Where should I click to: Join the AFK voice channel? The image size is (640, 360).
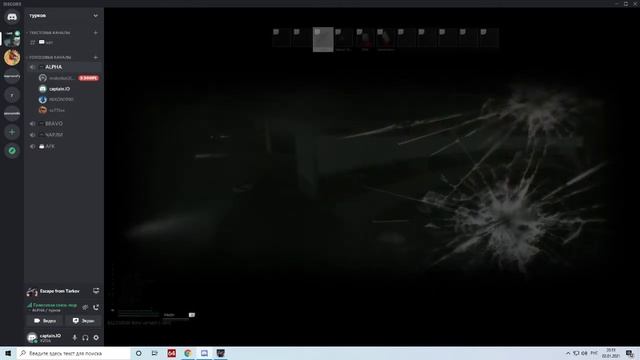(64, 146)
